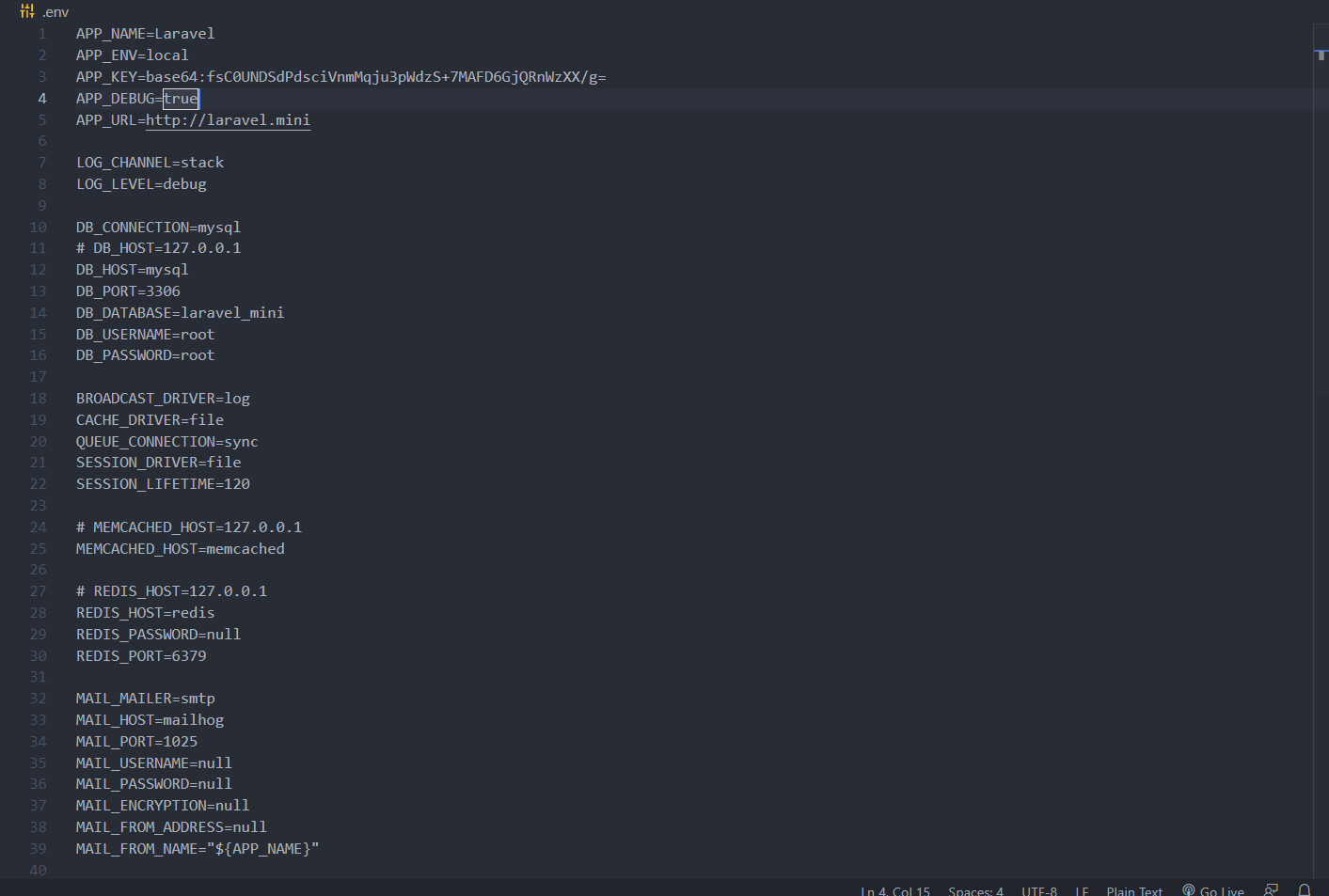Click LOG_LEVEL=debug line
Screen dimensions: 1329x896
(141, 184)
